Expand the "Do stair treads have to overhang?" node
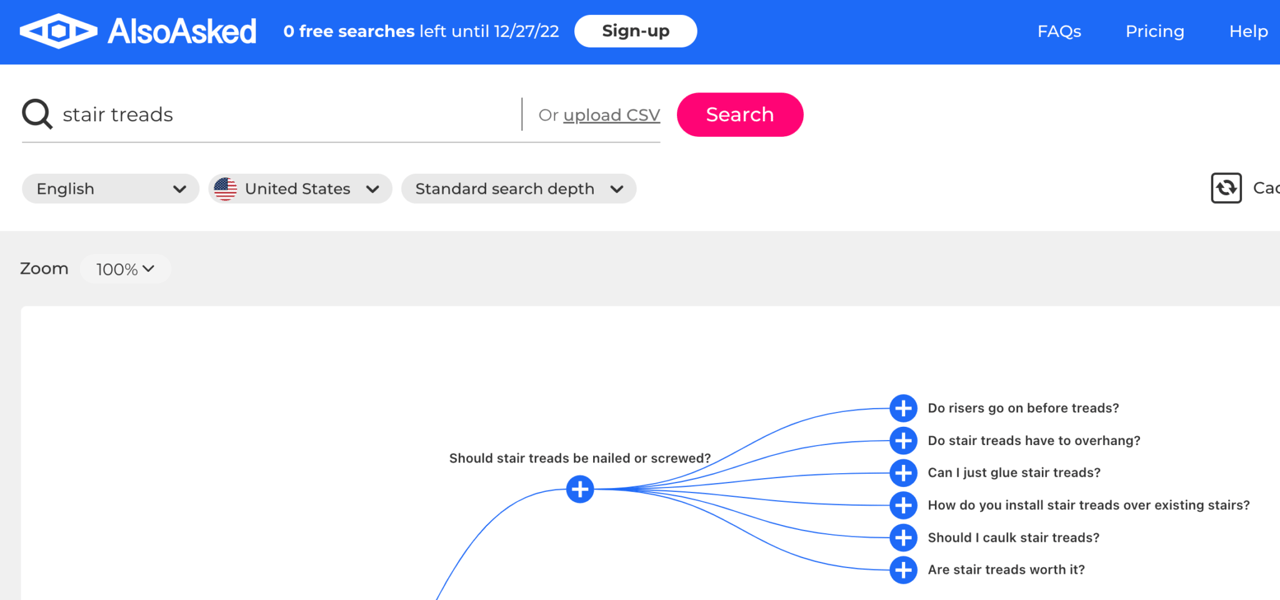This screenshot has width=1280, height=600. [903, 440]
